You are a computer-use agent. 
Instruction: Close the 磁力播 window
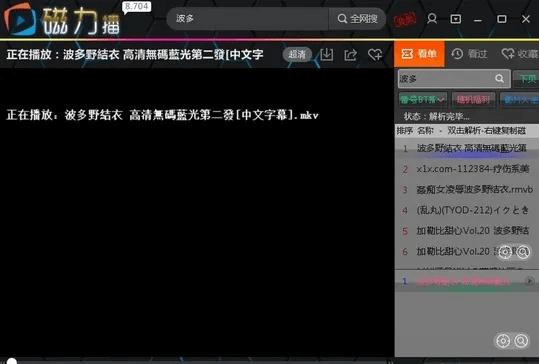coord(526,19)
